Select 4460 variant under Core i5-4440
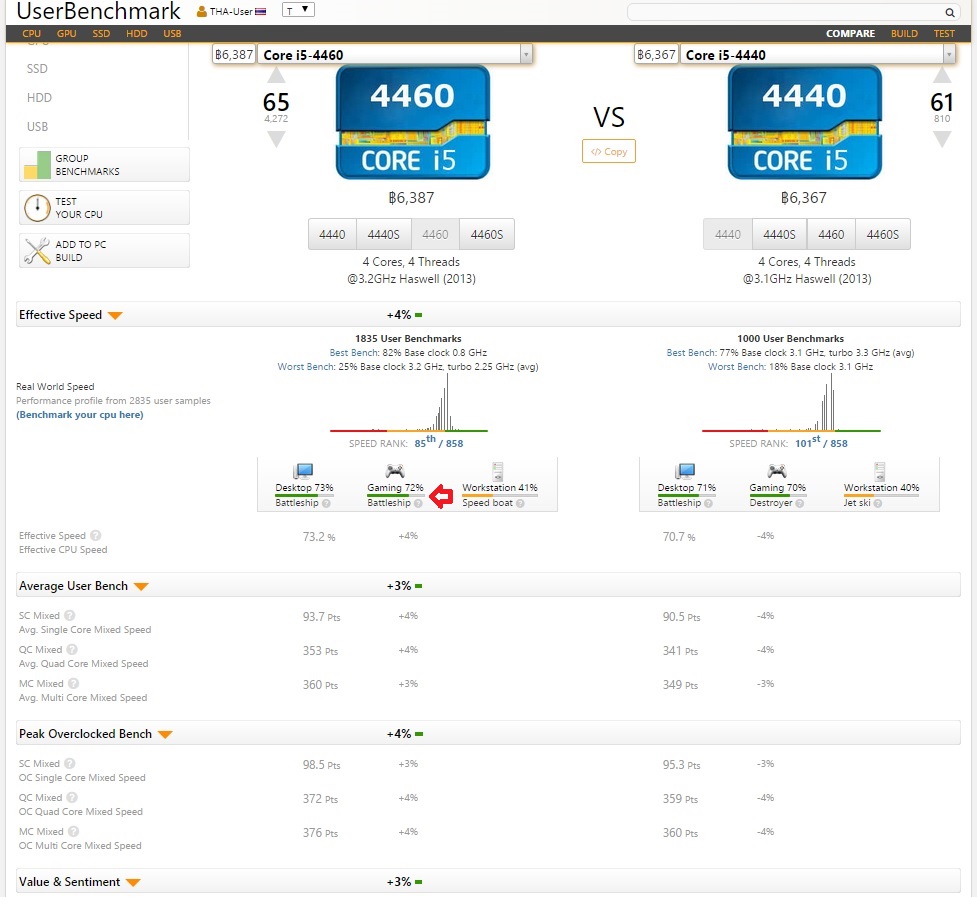The width and height of the screenshot is (977, 897). pyautogui.click(x=831, y=234)
